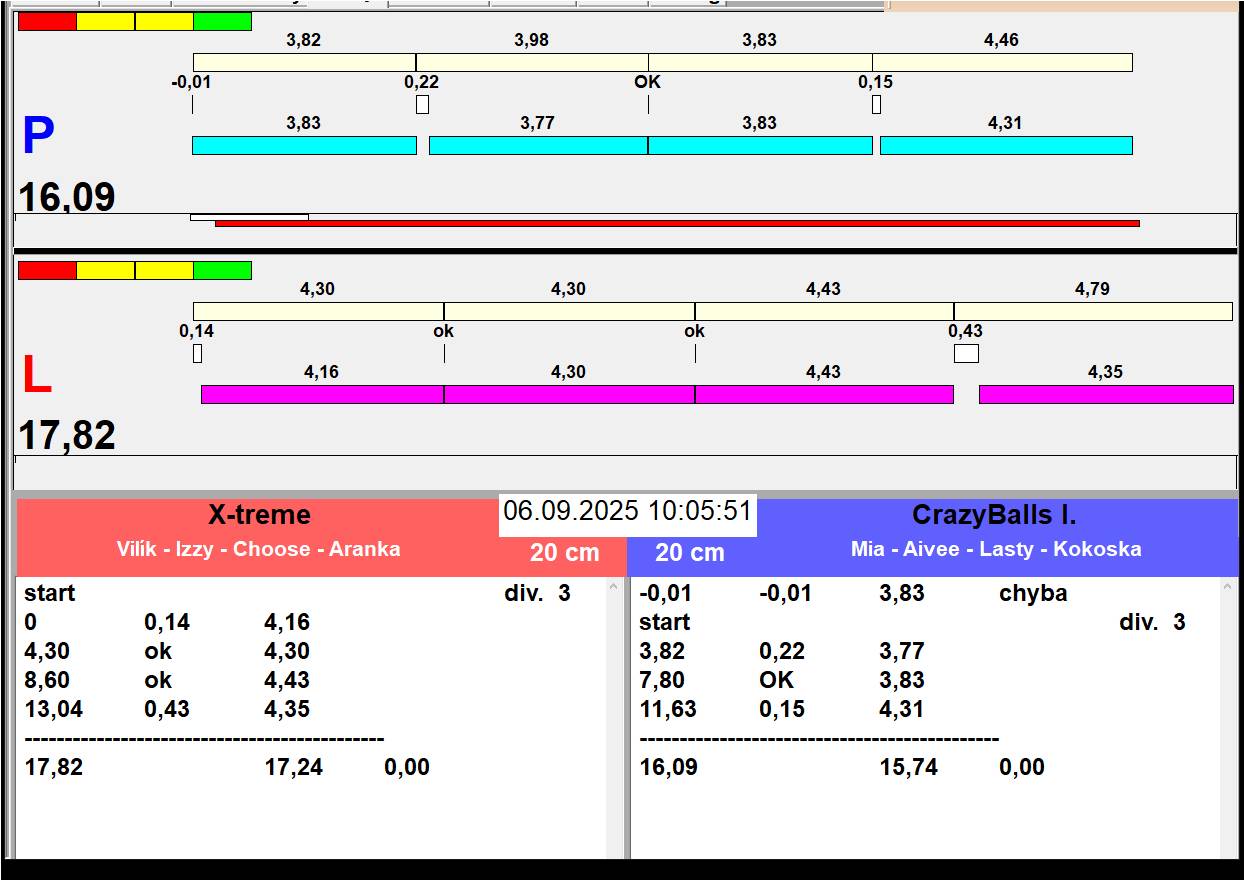
Task: Click the green start light in lane P
Action: click(222, 21)
